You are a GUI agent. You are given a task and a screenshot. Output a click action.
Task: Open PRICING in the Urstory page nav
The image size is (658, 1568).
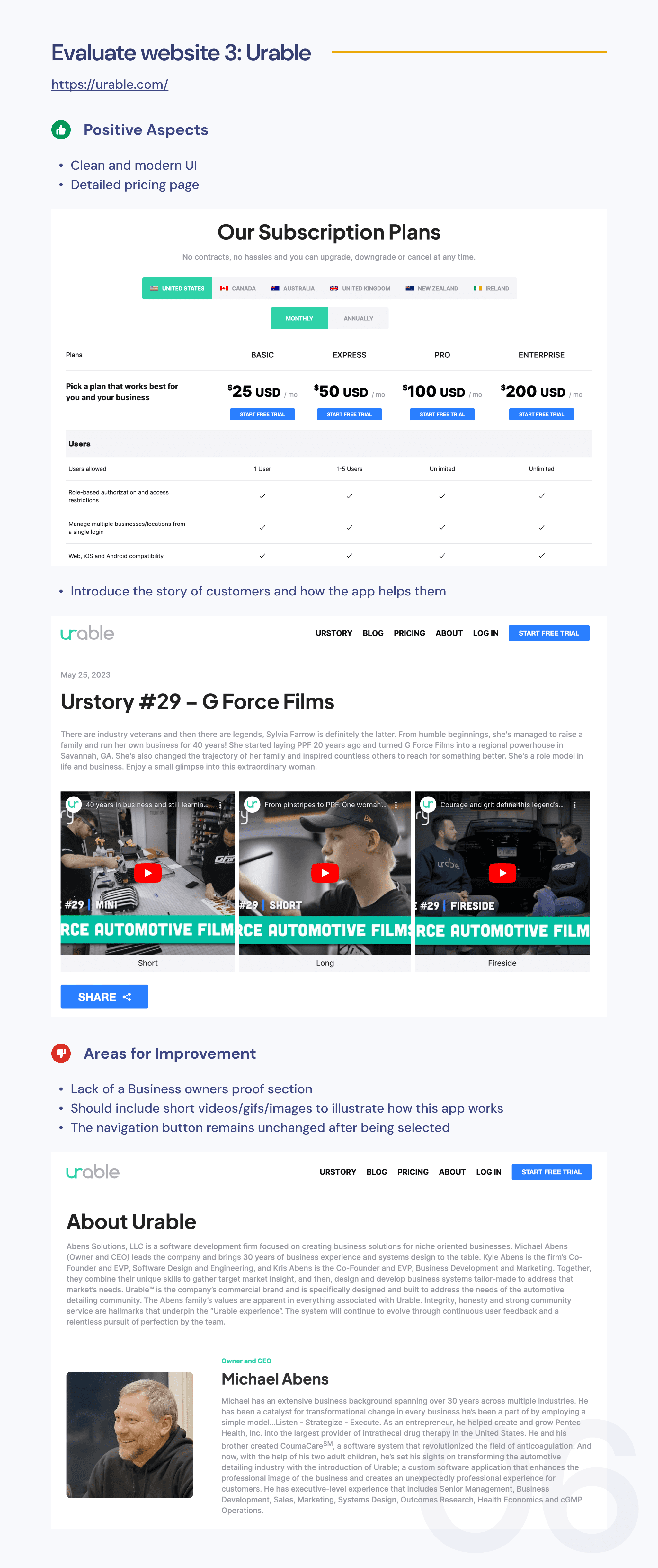coord(409,633)
